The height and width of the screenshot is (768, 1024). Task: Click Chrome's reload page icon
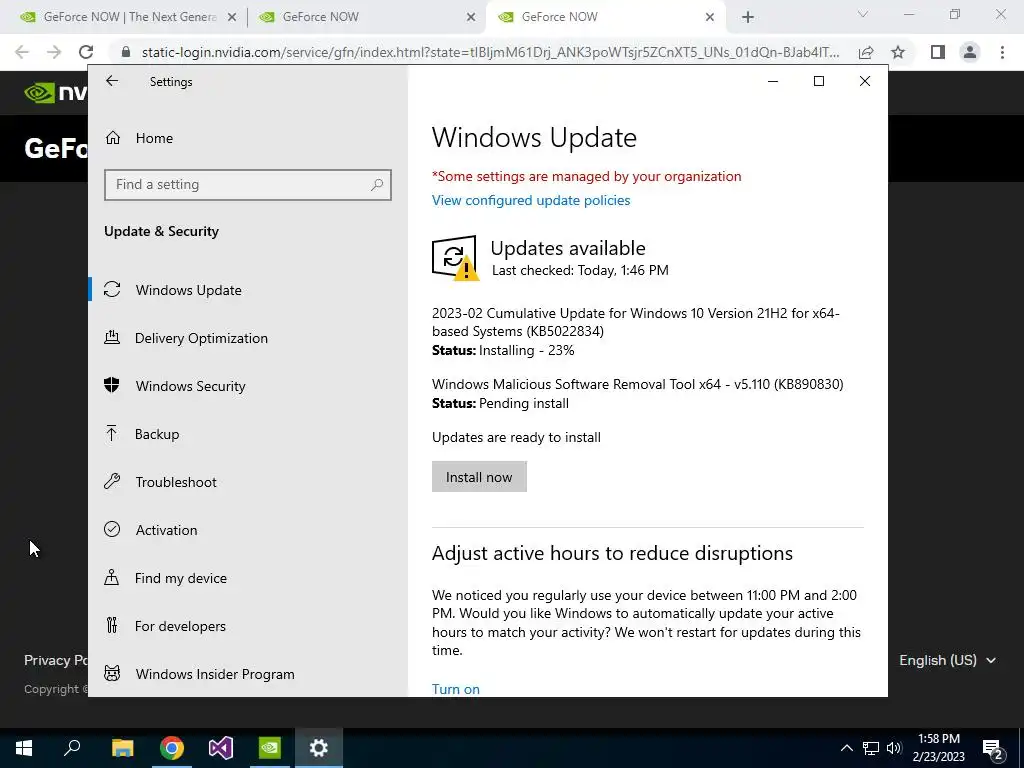[x=86, y=52]
